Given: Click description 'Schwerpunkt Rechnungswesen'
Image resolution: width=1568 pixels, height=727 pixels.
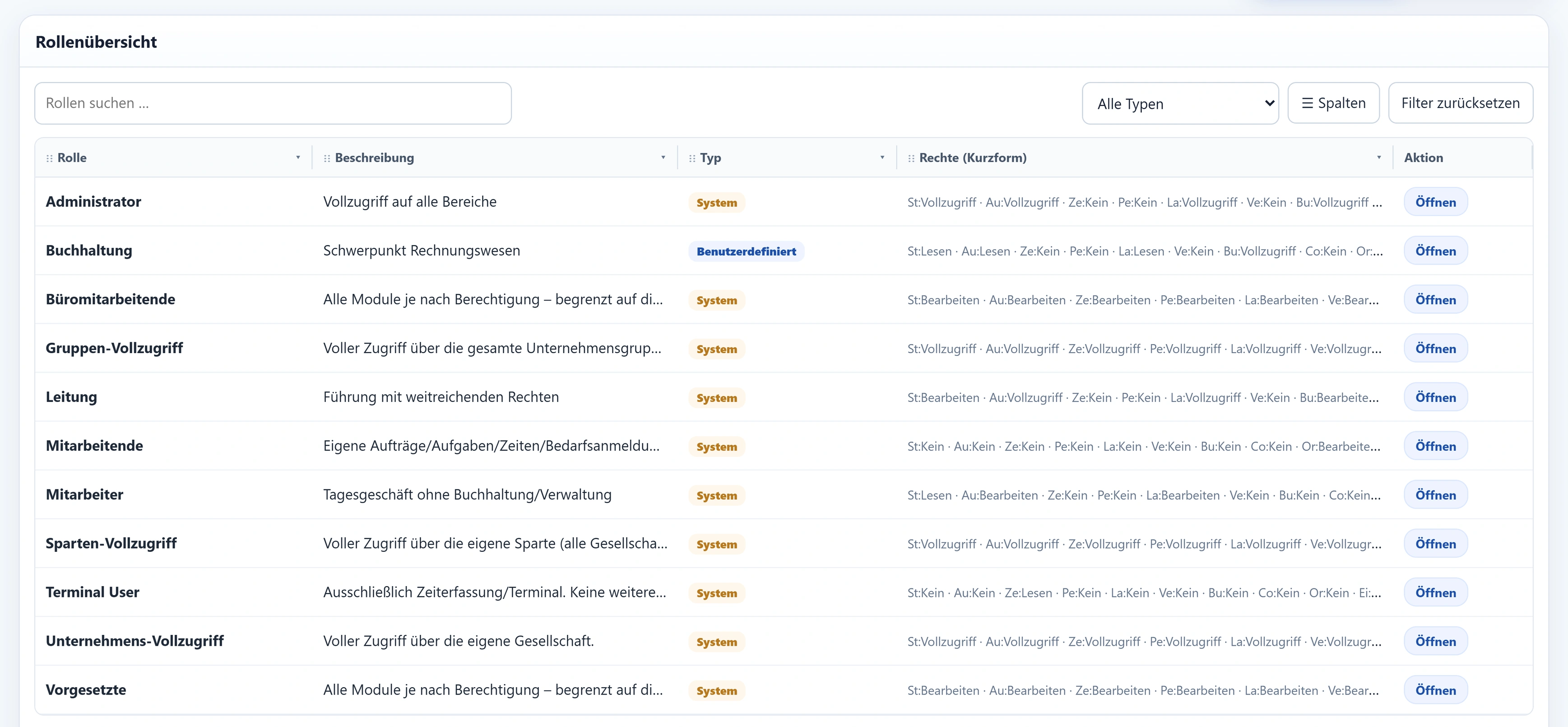Looking at the screenshot, I should click(421, 250).
